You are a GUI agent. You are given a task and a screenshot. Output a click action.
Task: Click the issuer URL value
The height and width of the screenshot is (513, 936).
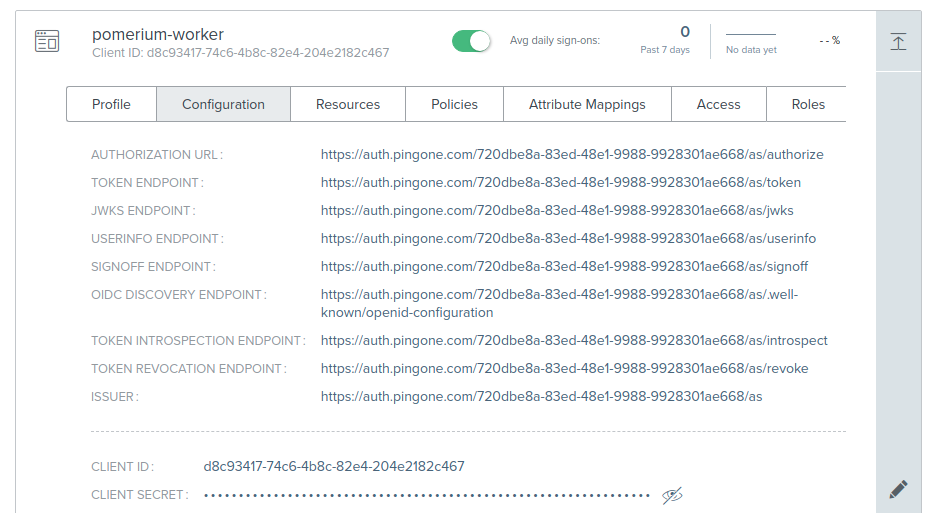[x=541, y=397]
